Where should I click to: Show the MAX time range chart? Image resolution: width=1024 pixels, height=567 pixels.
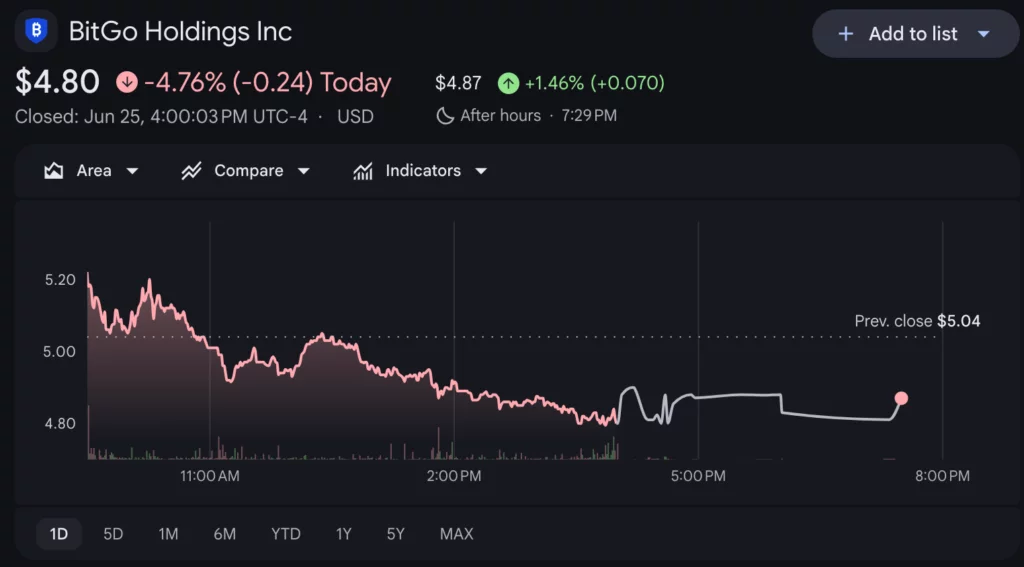(456, 534)
